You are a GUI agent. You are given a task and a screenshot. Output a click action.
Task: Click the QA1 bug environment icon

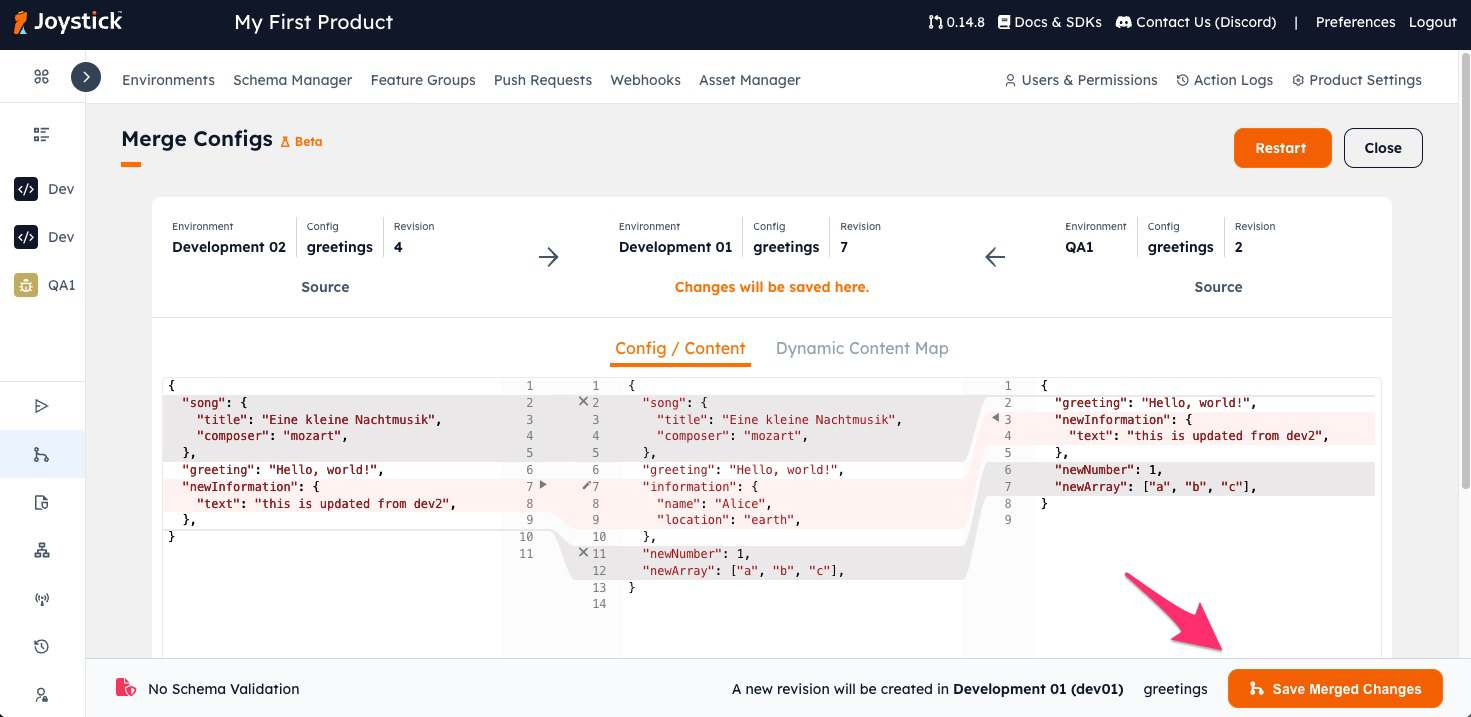click(x=26, y=285)
